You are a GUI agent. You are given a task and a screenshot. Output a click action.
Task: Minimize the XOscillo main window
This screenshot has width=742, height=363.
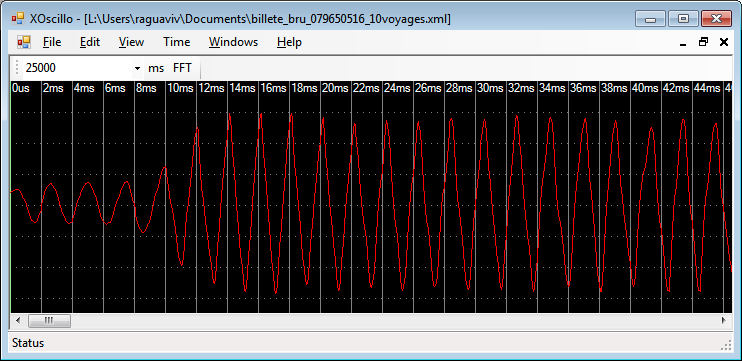point(651,19)
